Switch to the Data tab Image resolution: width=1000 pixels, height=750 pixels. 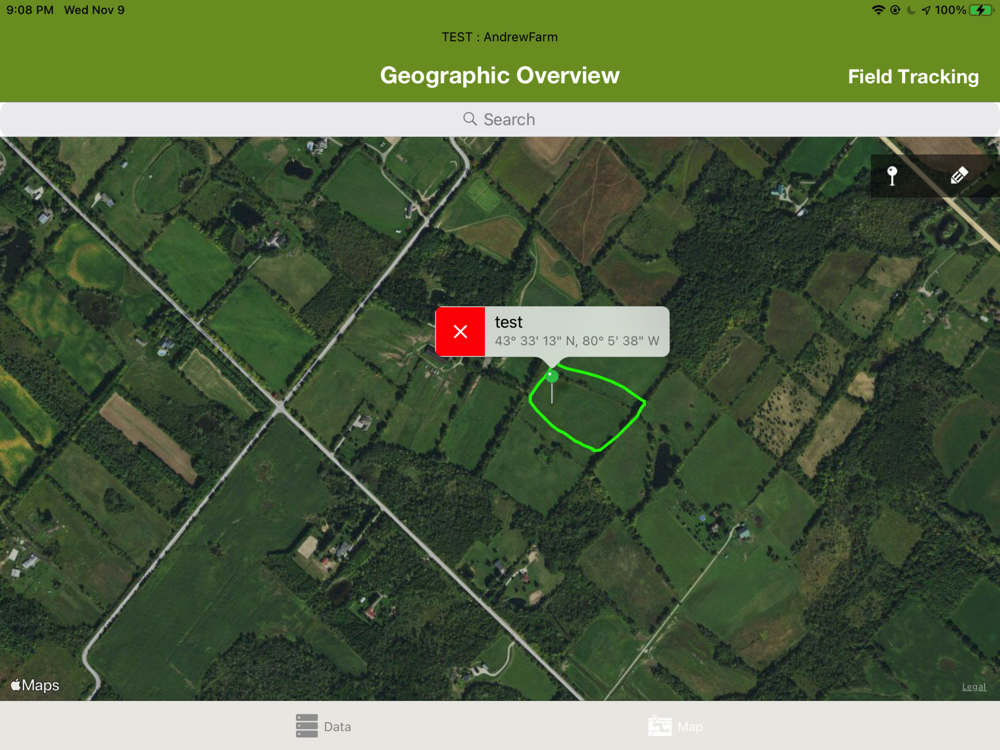(x=323, y=726)
